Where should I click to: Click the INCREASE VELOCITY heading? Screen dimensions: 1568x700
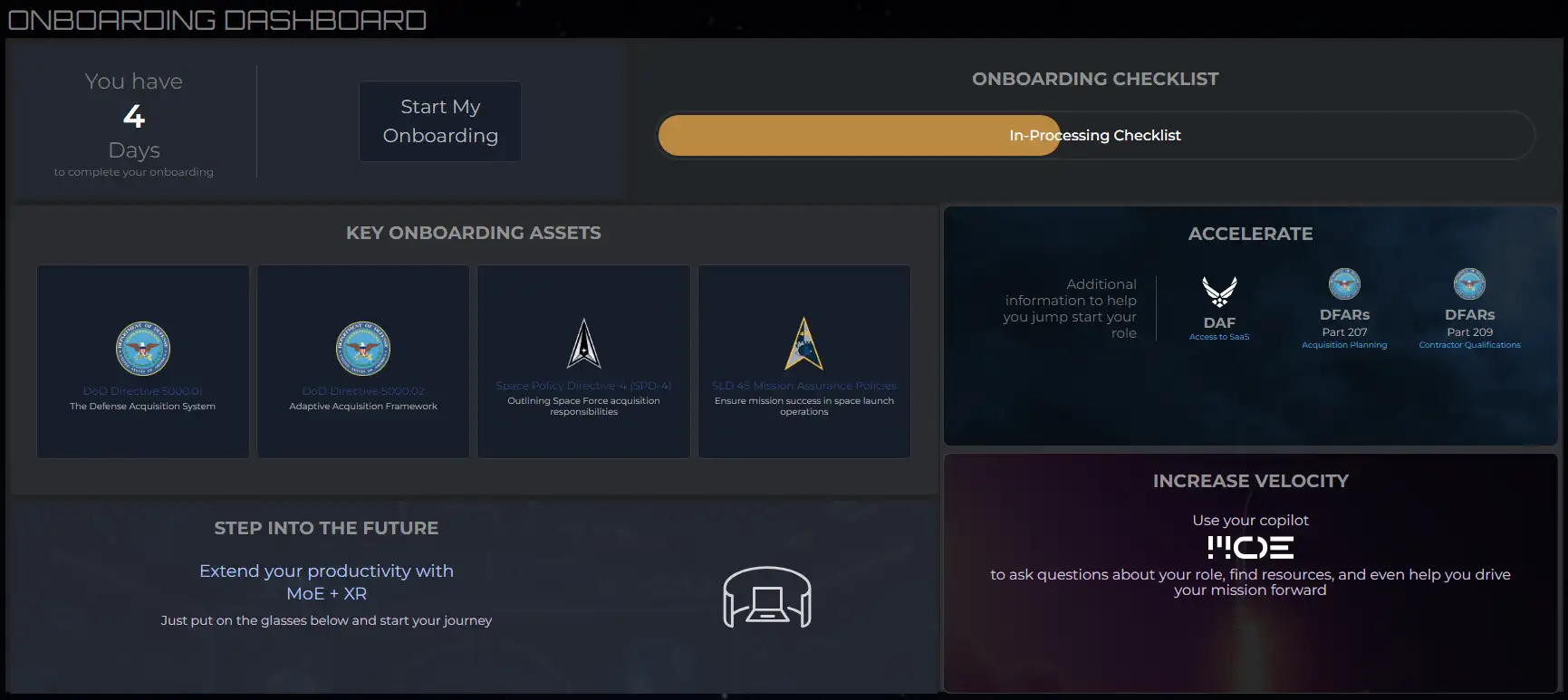pyautogui.click(x=1250, y=481)
